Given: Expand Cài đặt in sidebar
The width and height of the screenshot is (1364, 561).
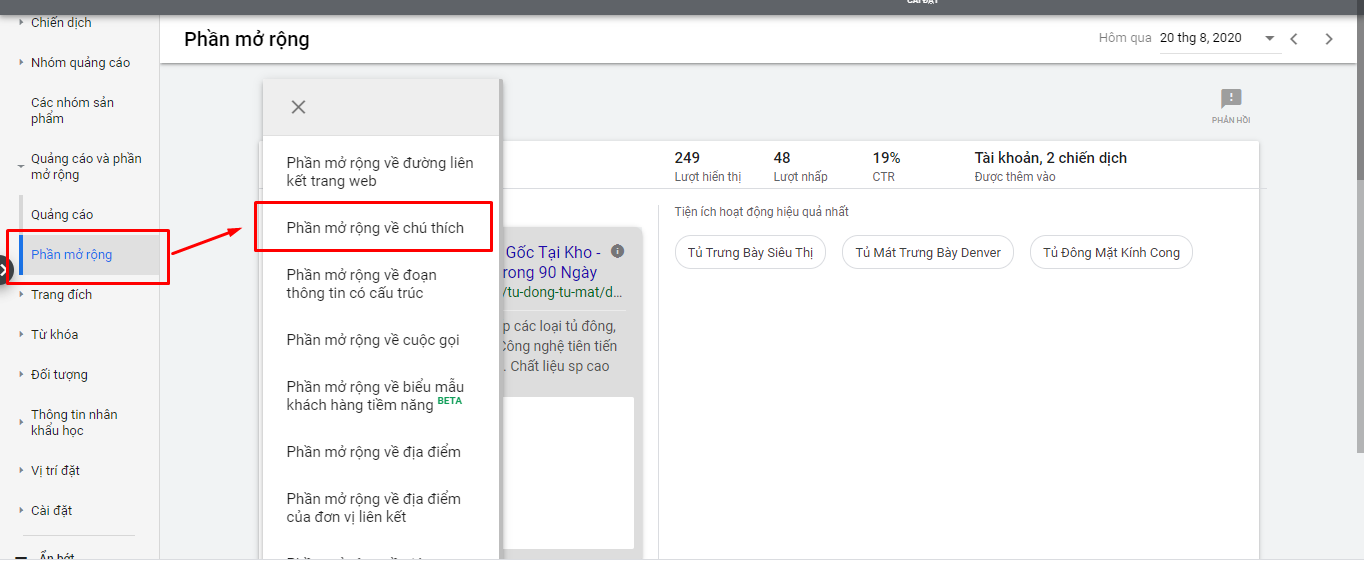Looking at the screenshot, I should point(22,510).
